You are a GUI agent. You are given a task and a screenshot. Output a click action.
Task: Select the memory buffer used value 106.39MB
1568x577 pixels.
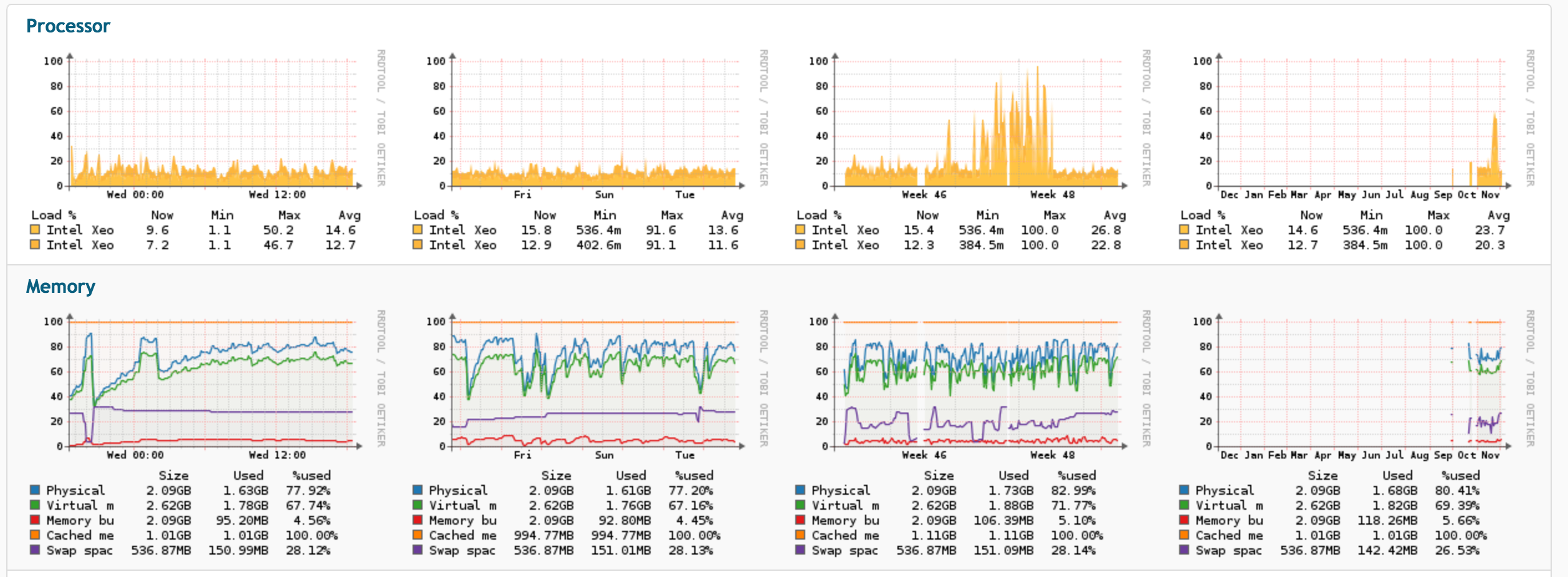(1003, 520)
